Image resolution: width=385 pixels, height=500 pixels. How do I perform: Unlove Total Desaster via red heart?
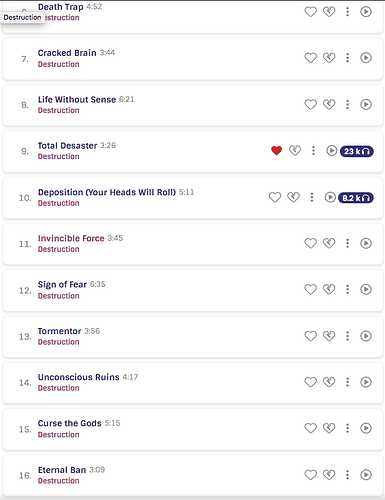(276, 151)
